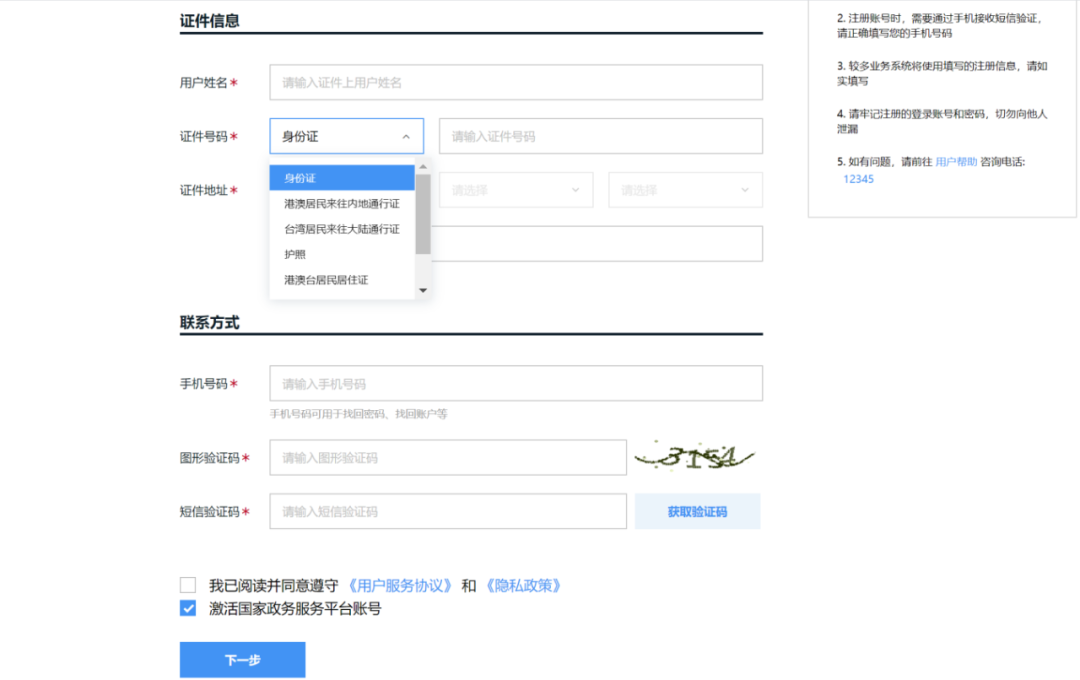Viewport: 1080px width, 680px height.
Task: Click the 12345 phone number link
Action: pos(858,179)
